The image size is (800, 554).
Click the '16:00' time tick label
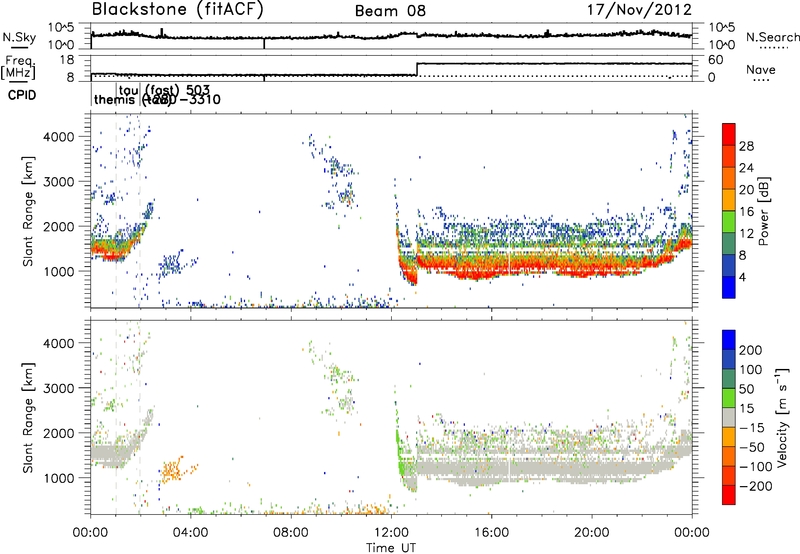tap(491, 533)
